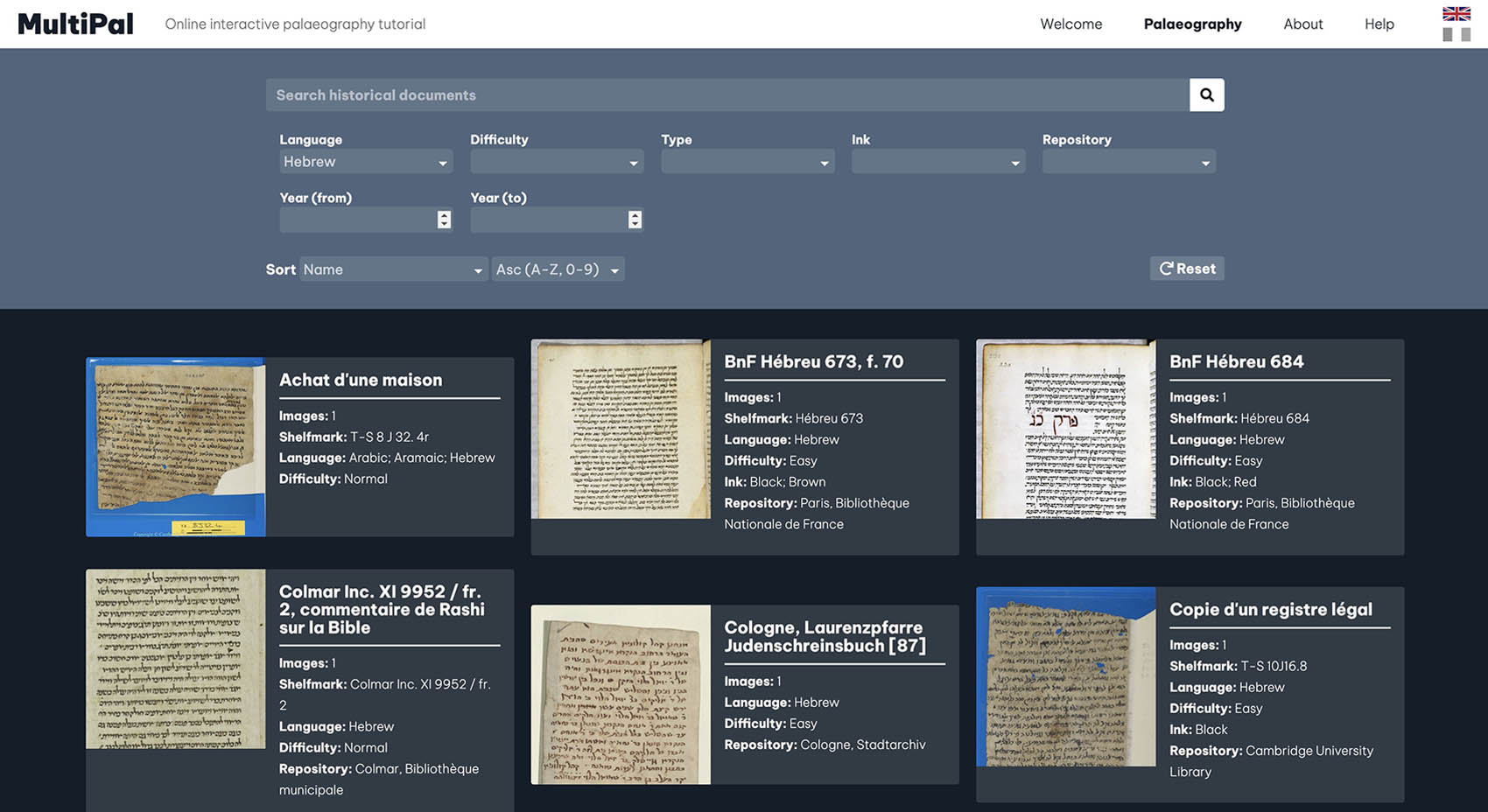This screenshot has height=812, width=1488.
Task: Click the British flag language switcher
Action: pos(1456,14)
